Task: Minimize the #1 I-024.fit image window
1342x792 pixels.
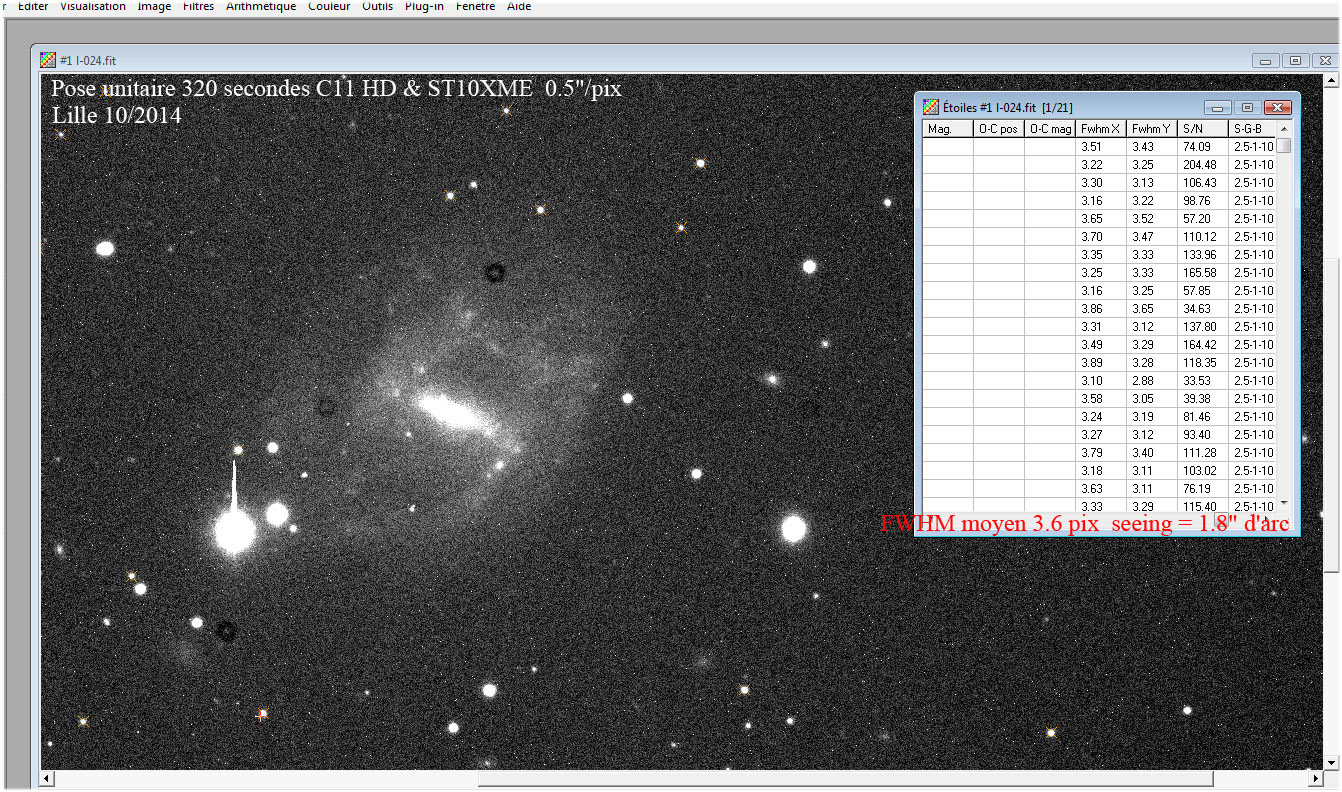Action: tap(1265, 61)
